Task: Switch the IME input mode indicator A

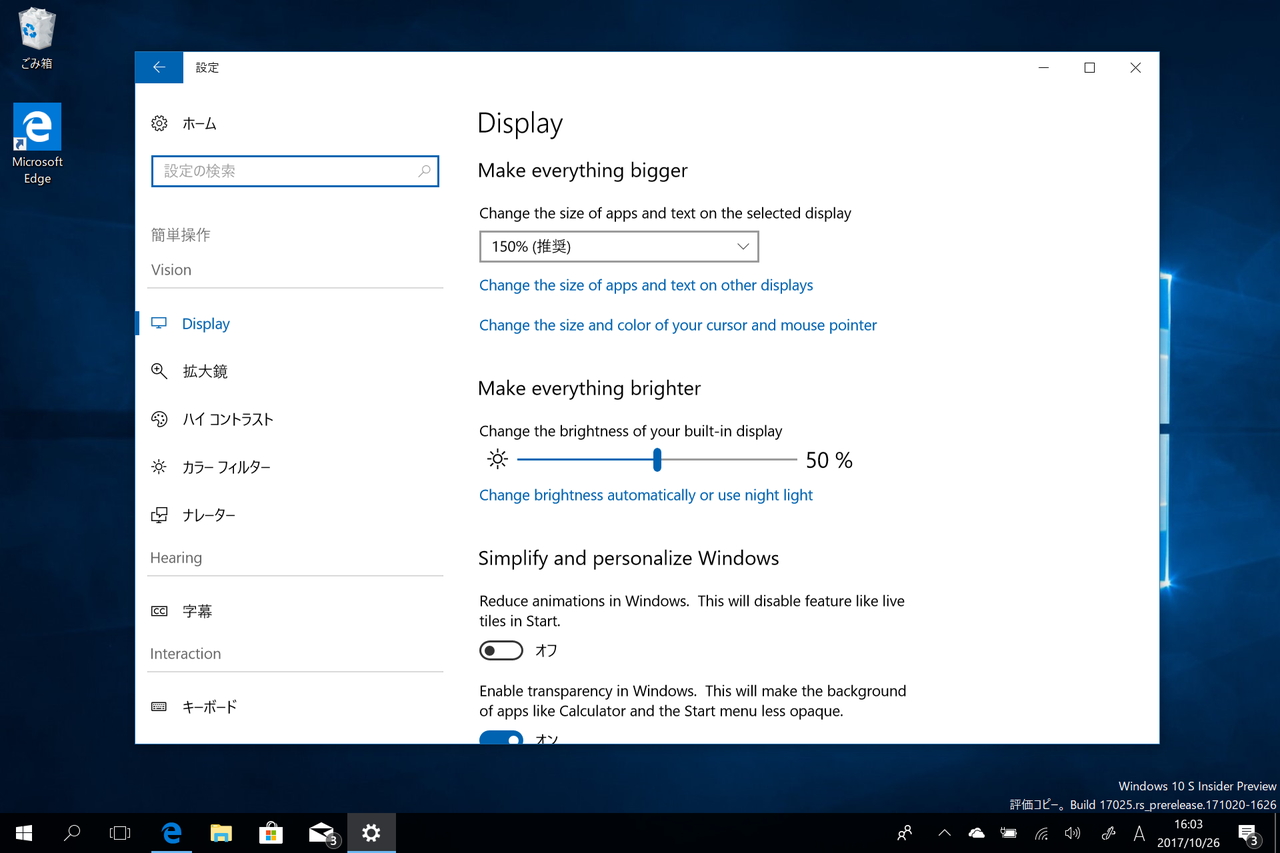Action: pyautogui.click(x=1139, y=833)
